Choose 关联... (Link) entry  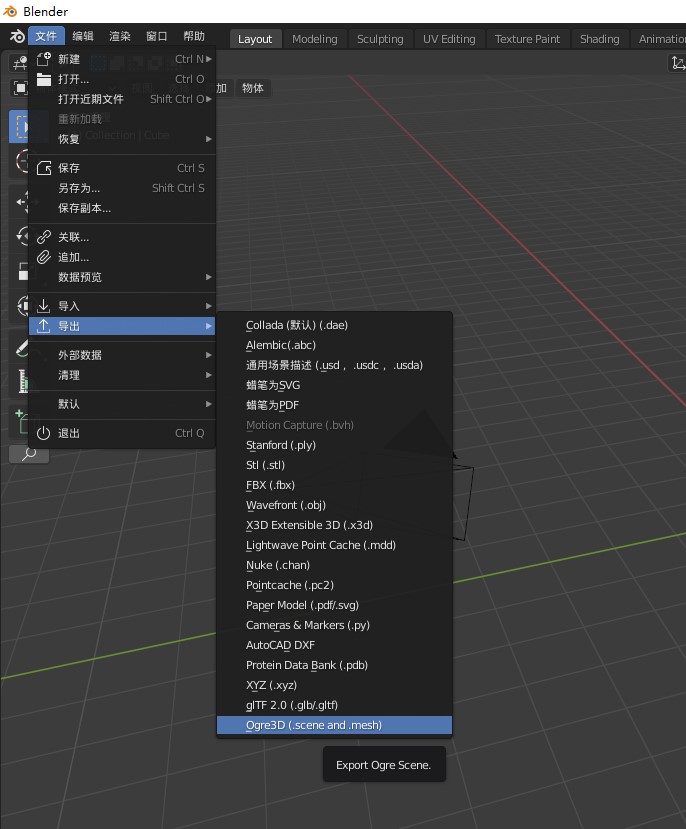(122, 237)
